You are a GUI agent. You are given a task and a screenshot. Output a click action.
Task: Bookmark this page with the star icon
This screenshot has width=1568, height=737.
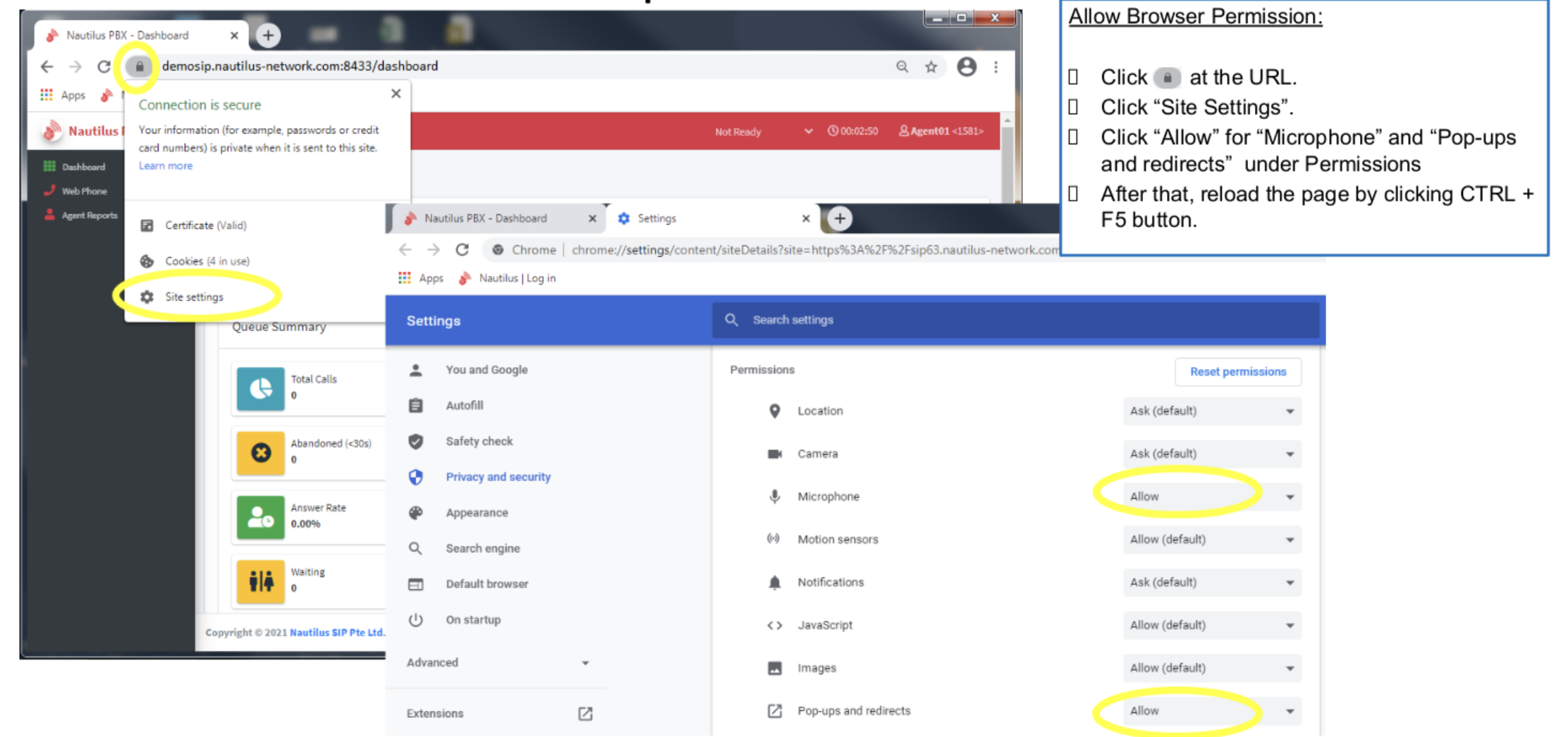point(931,67)
